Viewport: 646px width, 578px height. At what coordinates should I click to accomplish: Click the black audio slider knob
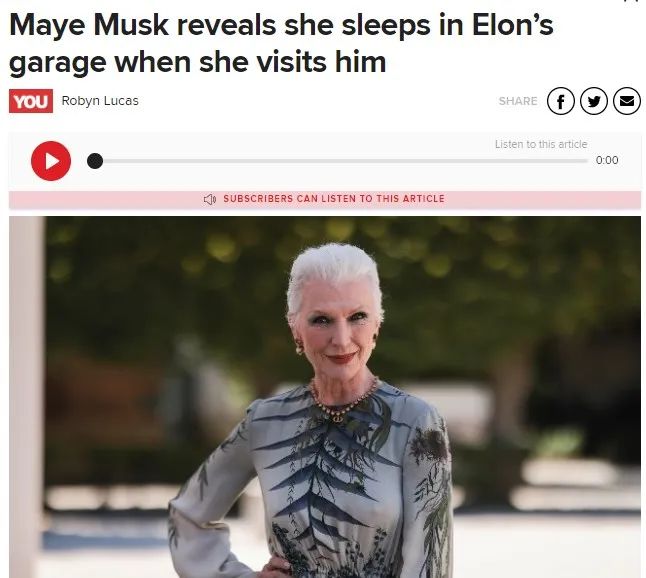pyautogui.click(x=95, y=161)
